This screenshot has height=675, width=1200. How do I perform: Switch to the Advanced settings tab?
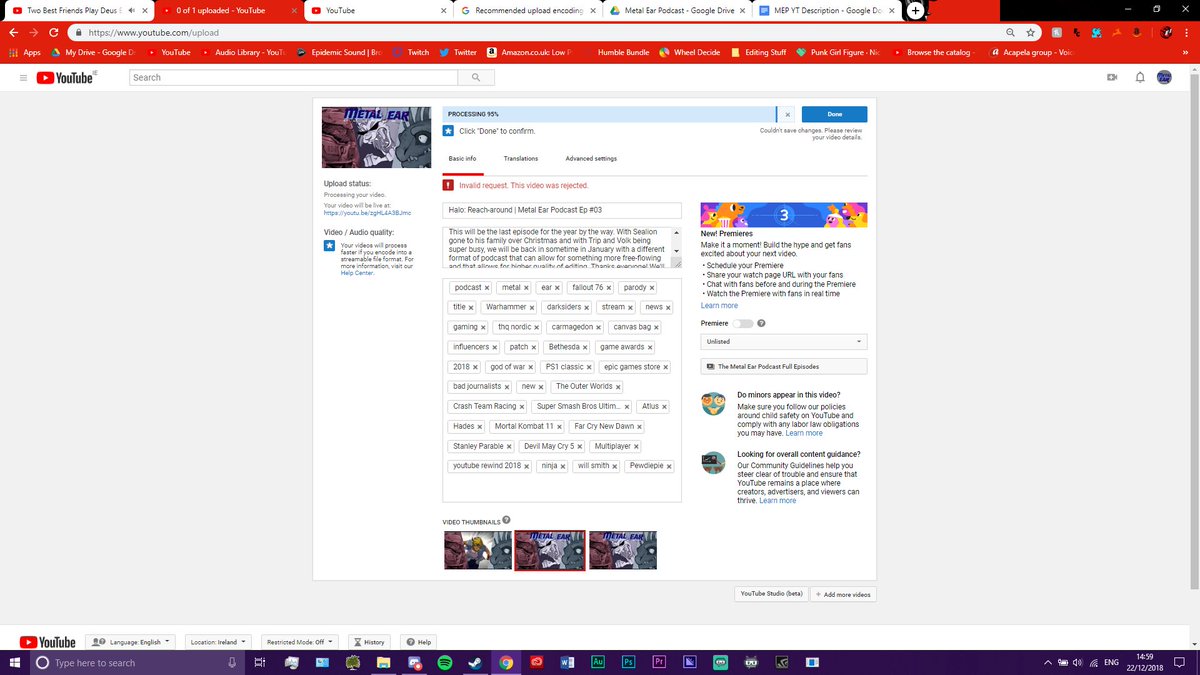pyautogui.click(x=591, y=158)
